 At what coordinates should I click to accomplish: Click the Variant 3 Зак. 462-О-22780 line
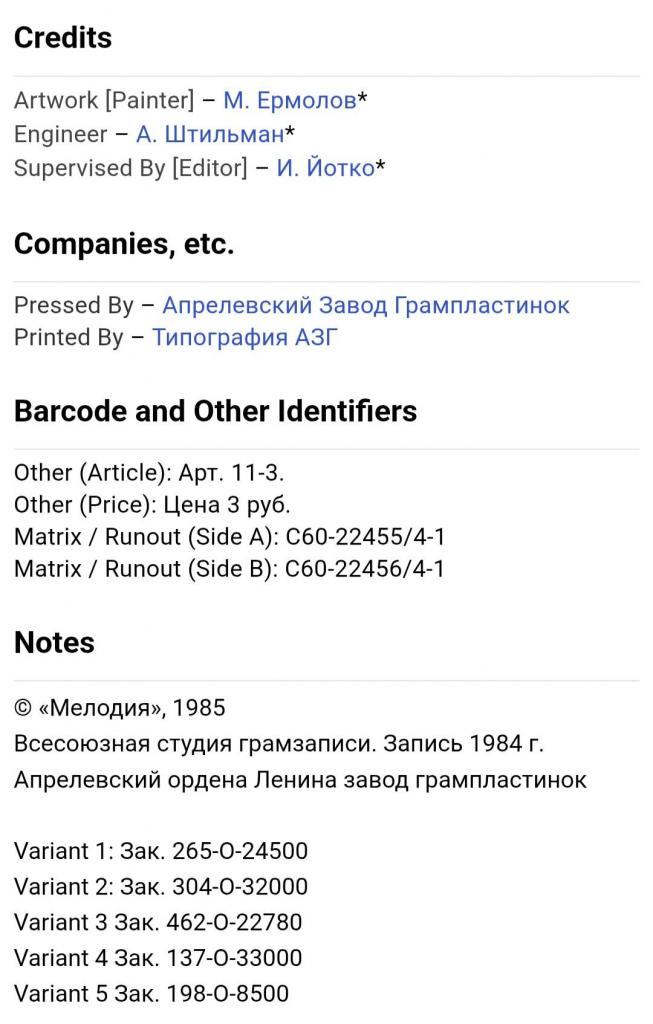158,922
